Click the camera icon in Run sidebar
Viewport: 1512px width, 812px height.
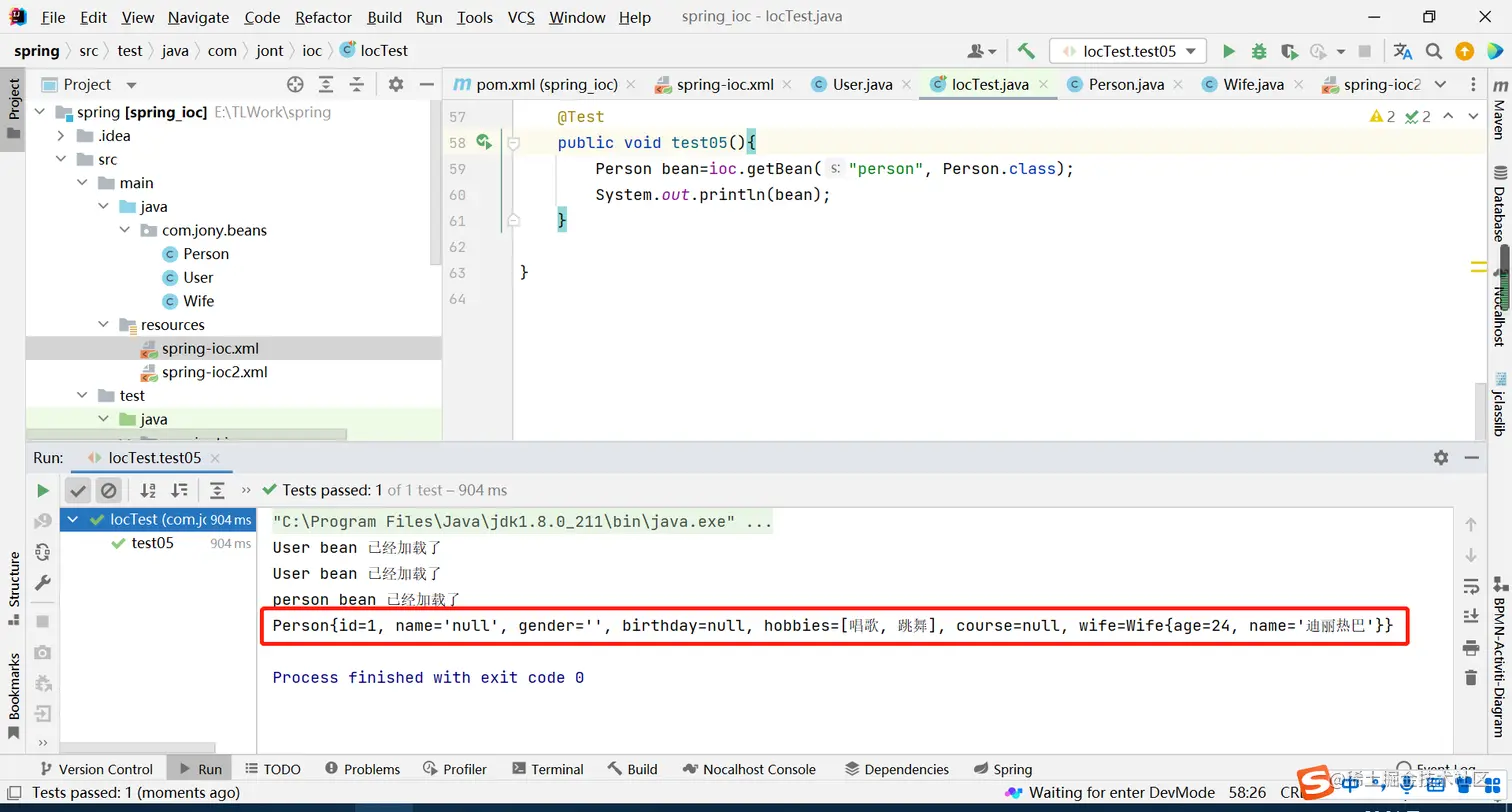pyautogui.click(x=43, y=652)
